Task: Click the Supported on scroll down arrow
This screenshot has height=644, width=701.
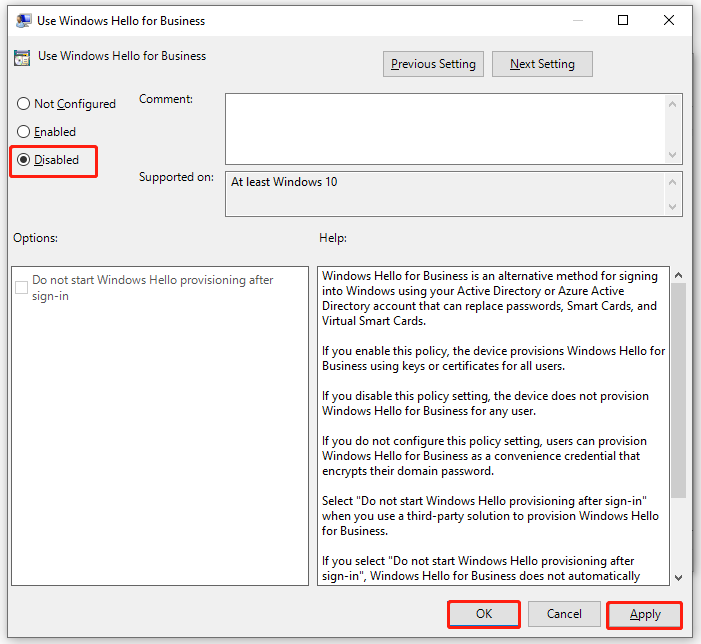Action: point(672,206)
